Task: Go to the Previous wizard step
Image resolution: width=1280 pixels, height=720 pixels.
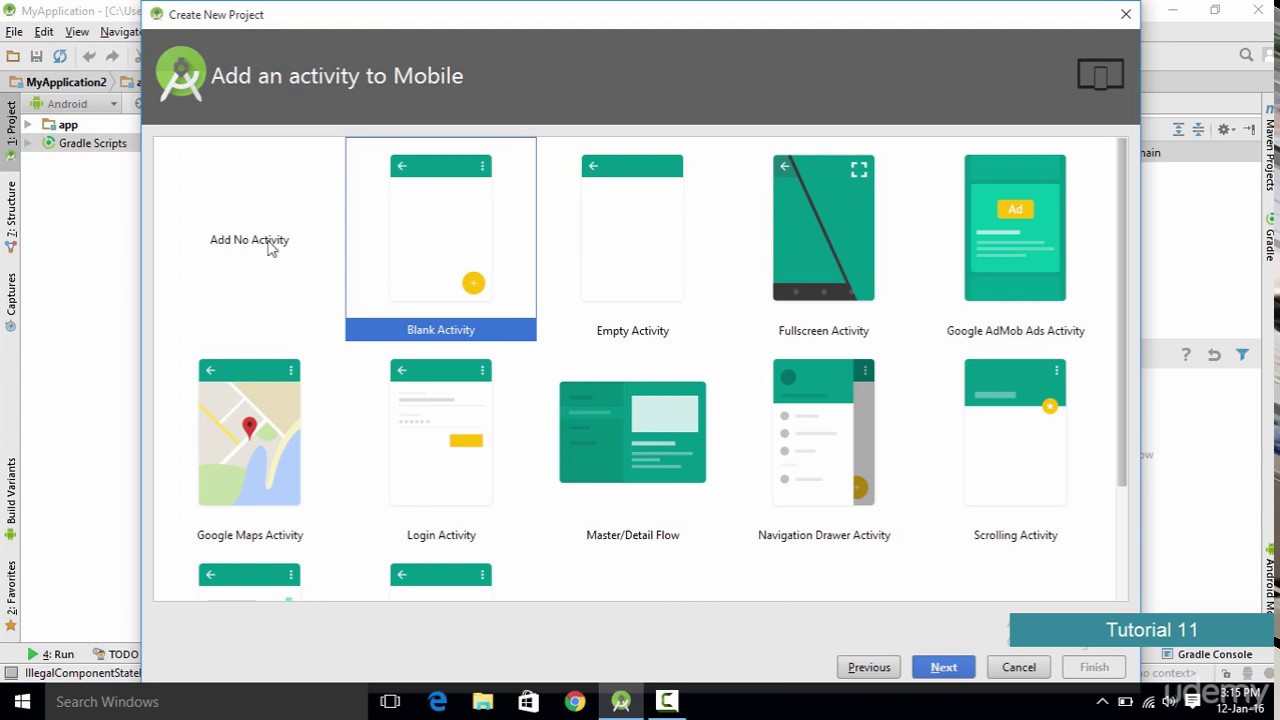Action: 869,667
